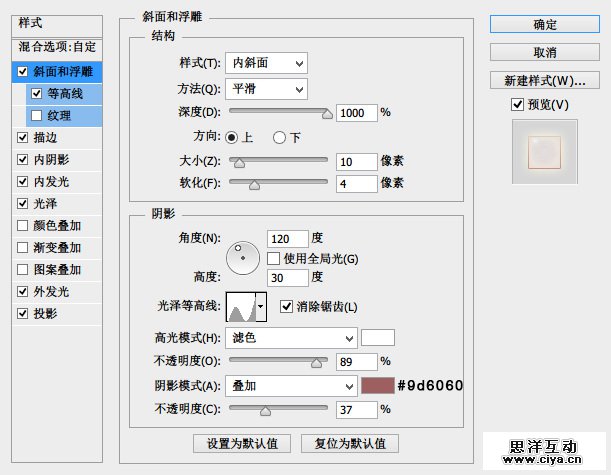Image resolution: width=611 pixels, height=475 pixels.
Task: Click the 深度 depth slider handle
Action: click(326, 114)
